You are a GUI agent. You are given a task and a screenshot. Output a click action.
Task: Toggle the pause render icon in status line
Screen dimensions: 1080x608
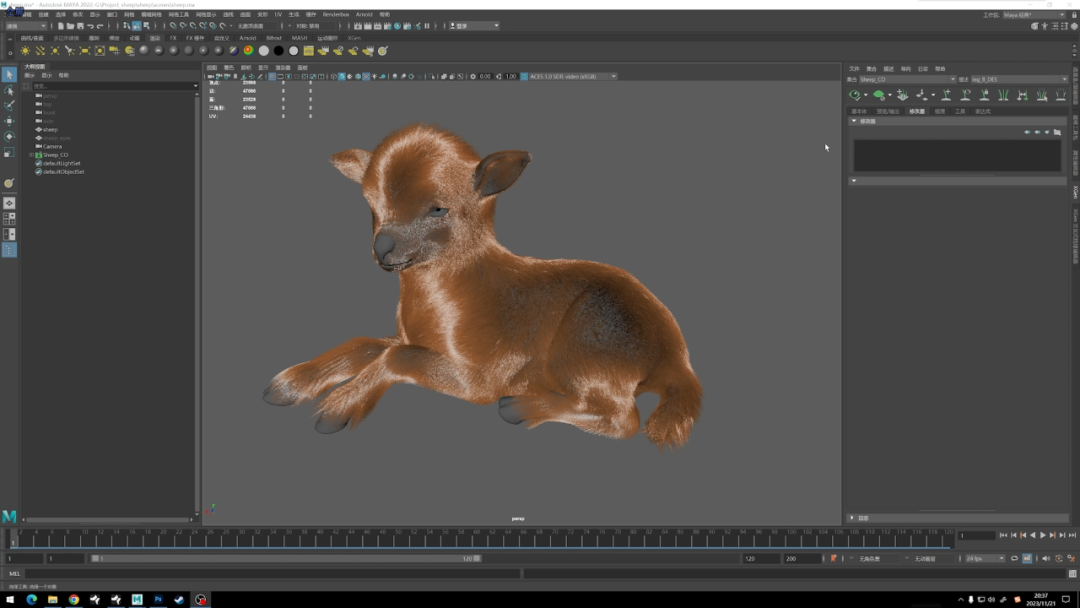click(427, 26)
